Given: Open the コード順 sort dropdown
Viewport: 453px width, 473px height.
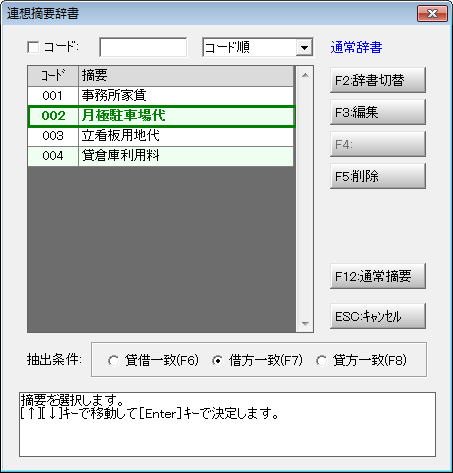Looking at the screenshot, I should 304,47.
